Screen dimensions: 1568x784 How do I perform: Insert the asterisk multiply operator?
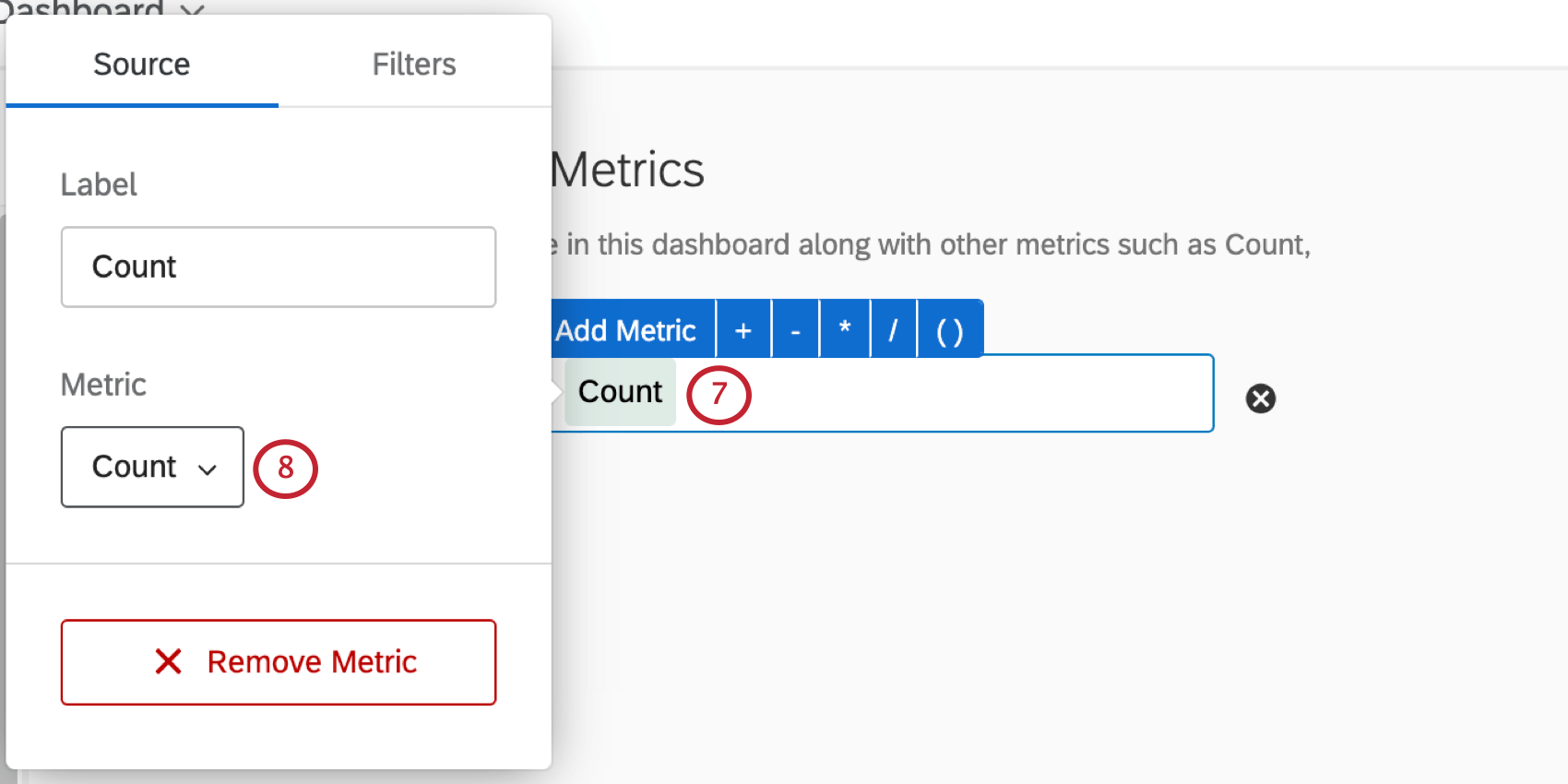click(x=845, y=329)
